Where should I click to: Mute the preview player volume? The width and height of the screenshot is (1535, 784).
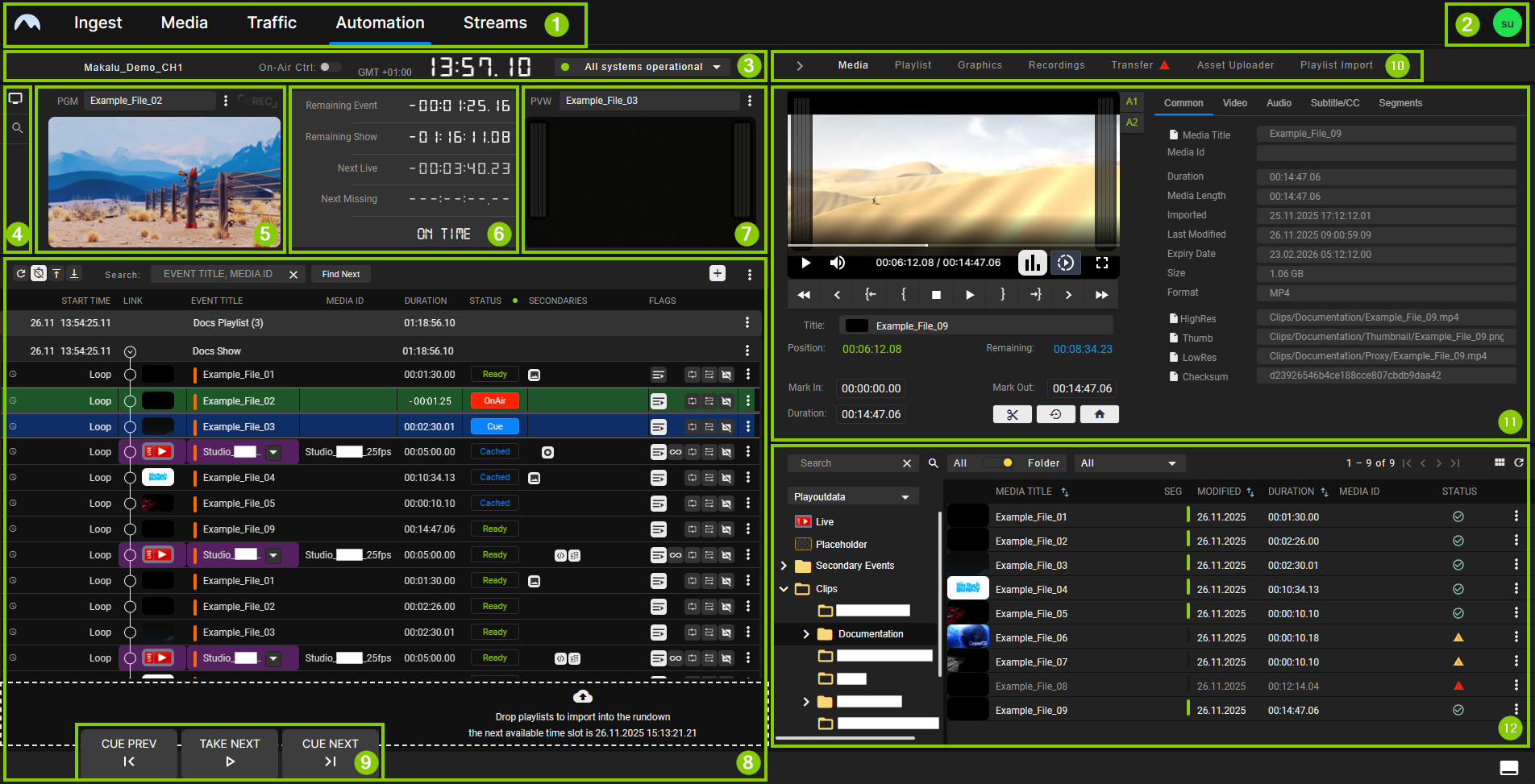[x=838, y=263]
